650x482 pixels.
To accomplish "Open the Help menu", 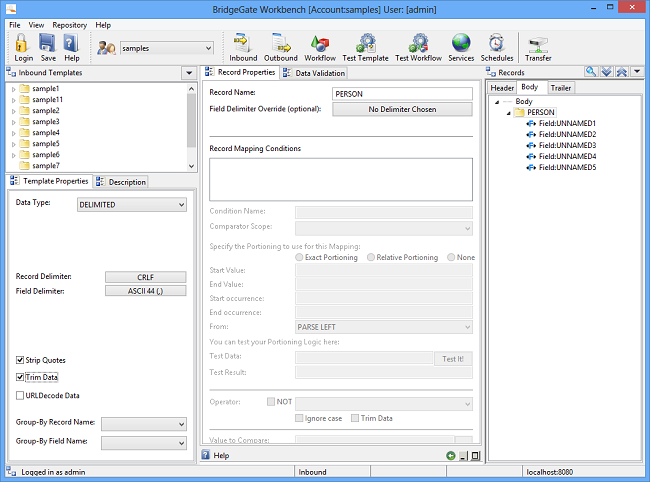I will (103, 25).
